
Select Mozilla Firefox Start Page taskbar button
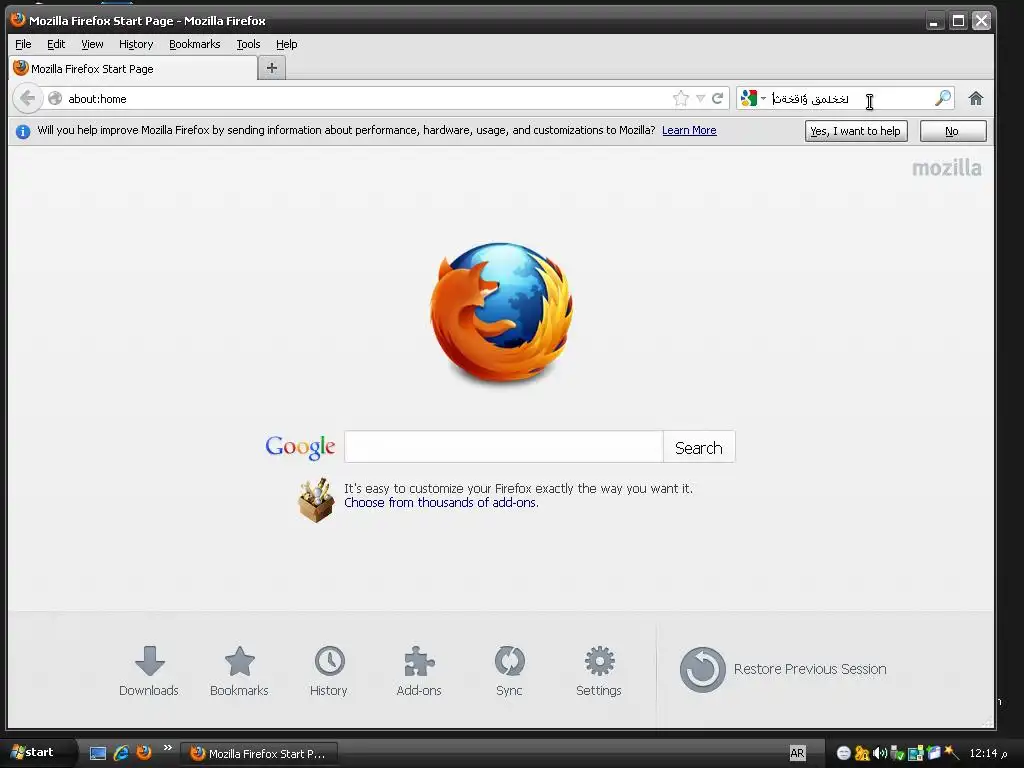coord(259,754)
